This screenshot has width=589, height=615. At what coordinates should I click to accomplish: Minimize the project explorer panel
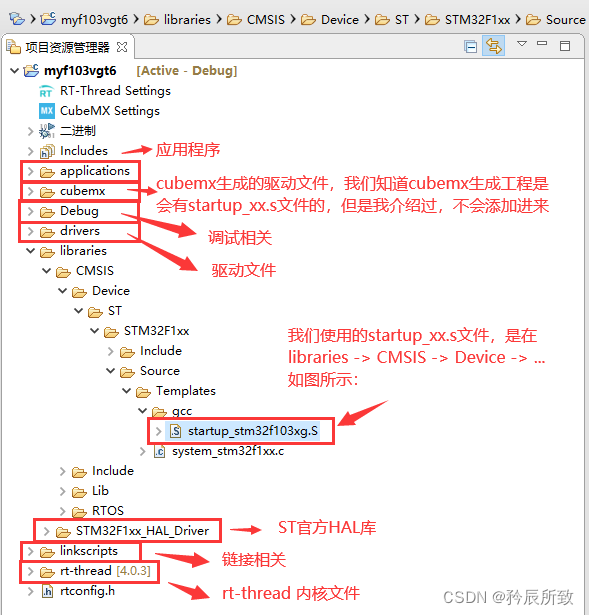coord(542,43)
